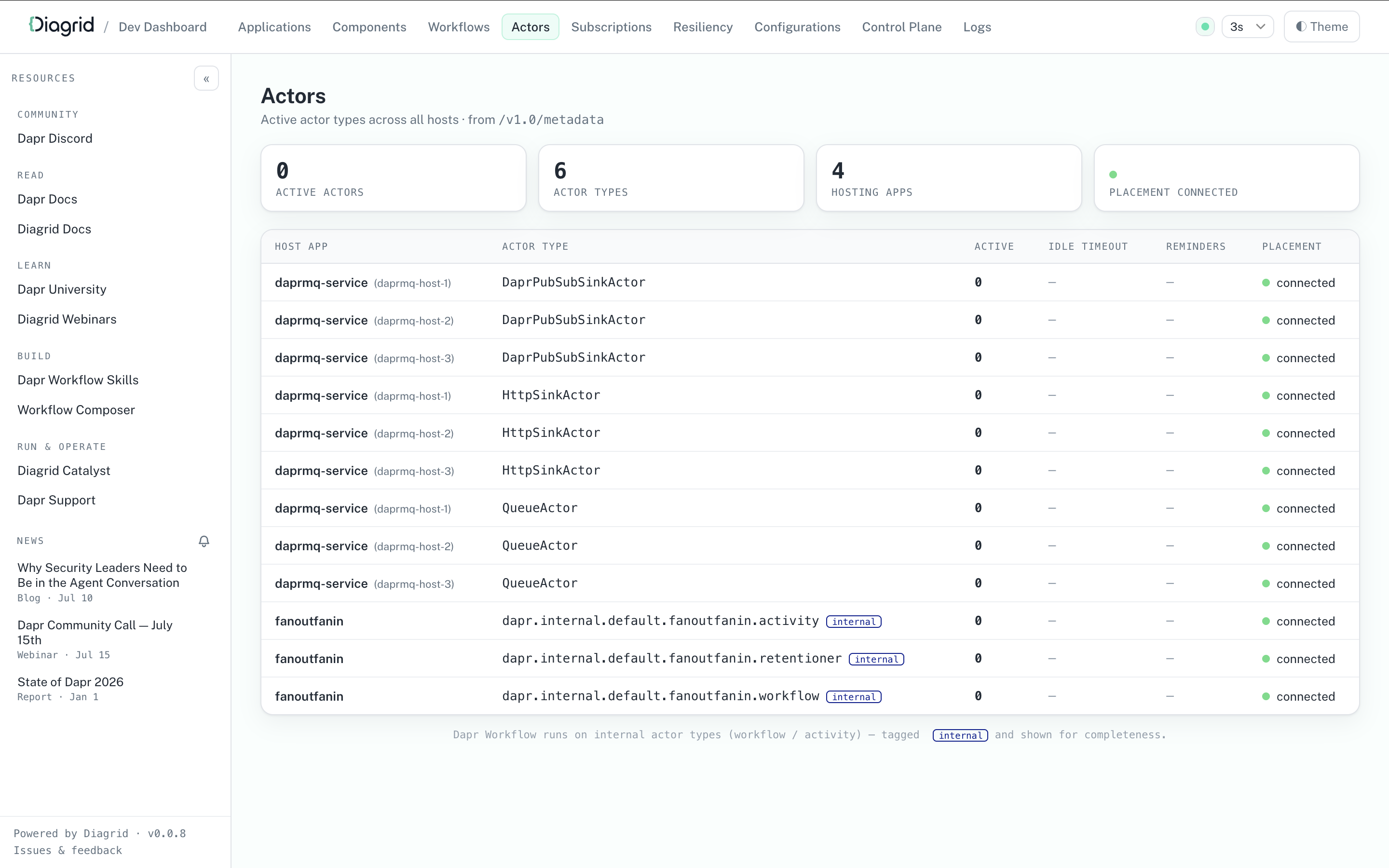Open the Dapr Discord link

[55, 138]
